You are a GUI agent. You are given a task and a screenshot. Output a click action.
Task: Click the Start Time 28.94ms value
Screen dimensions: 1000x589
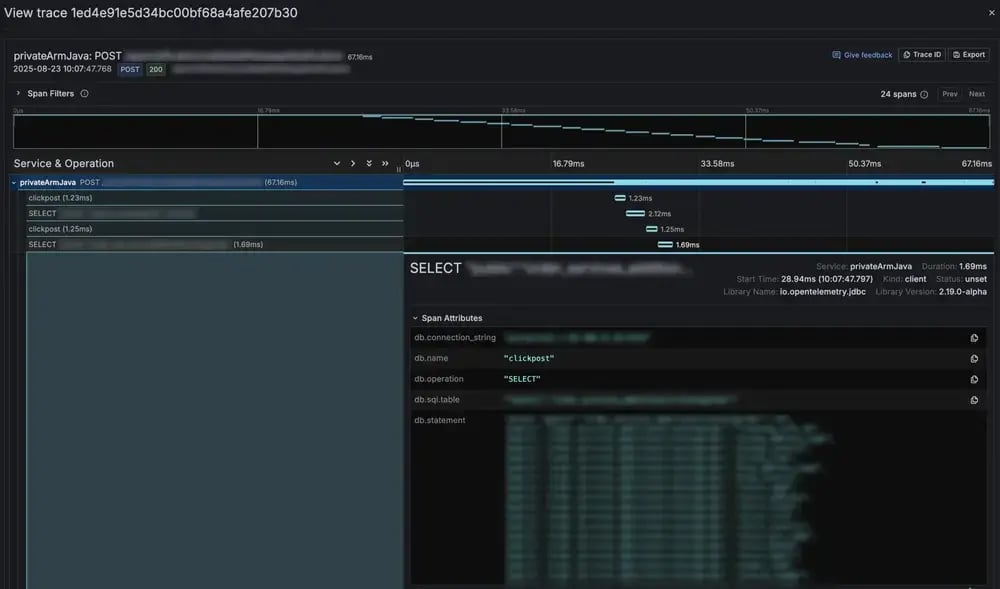coord(827,279)
